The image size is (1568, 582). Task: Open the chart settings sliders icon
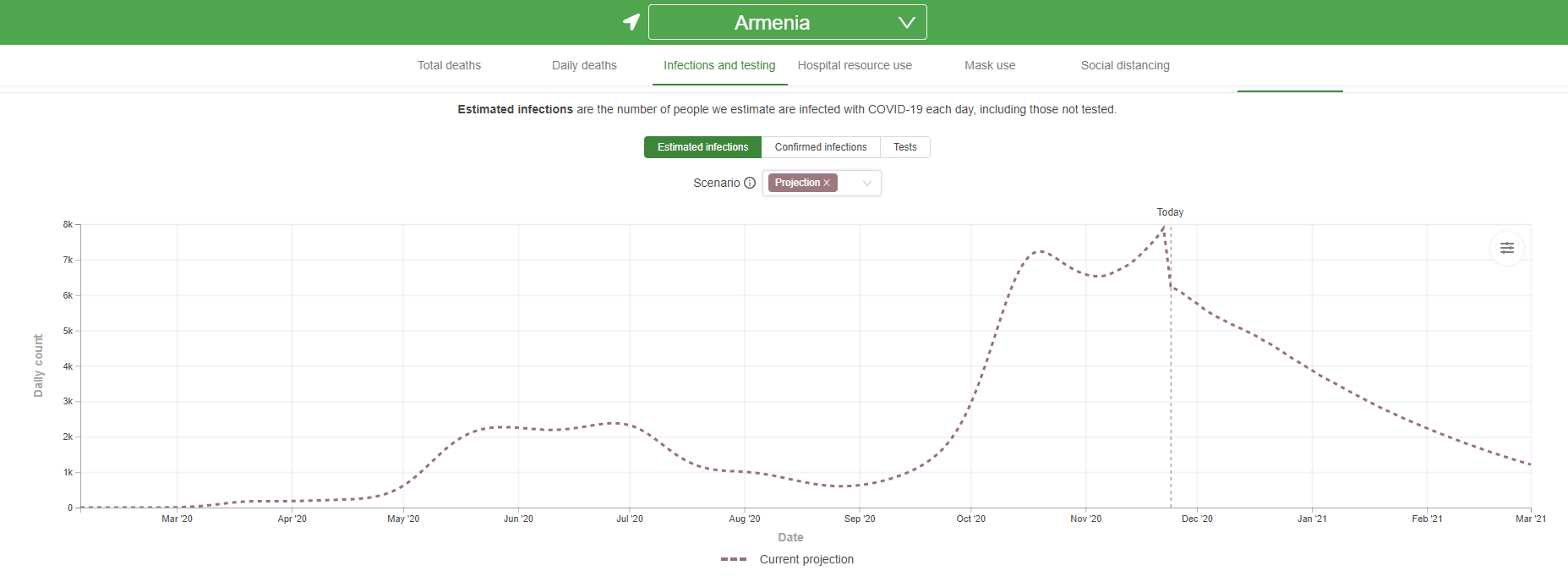point(1506,248)
